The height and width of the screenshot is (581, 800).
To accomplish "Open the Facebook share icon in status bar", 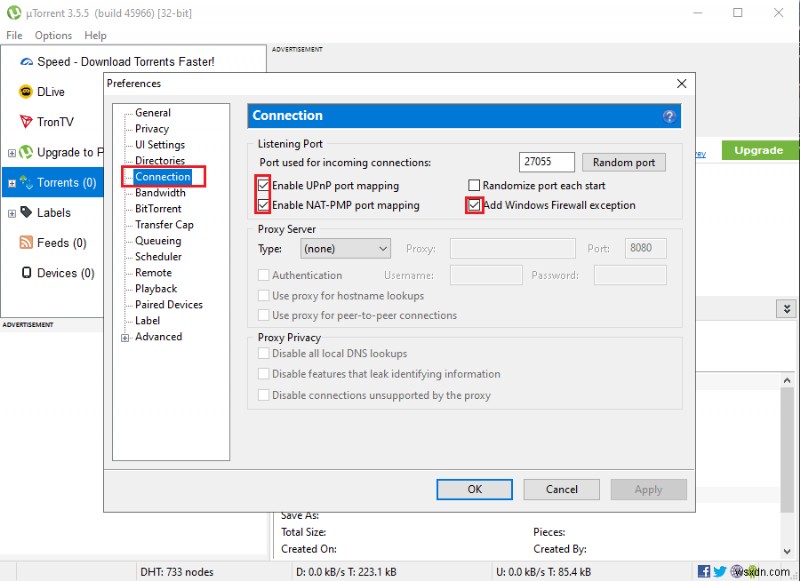I will [705, 570].
